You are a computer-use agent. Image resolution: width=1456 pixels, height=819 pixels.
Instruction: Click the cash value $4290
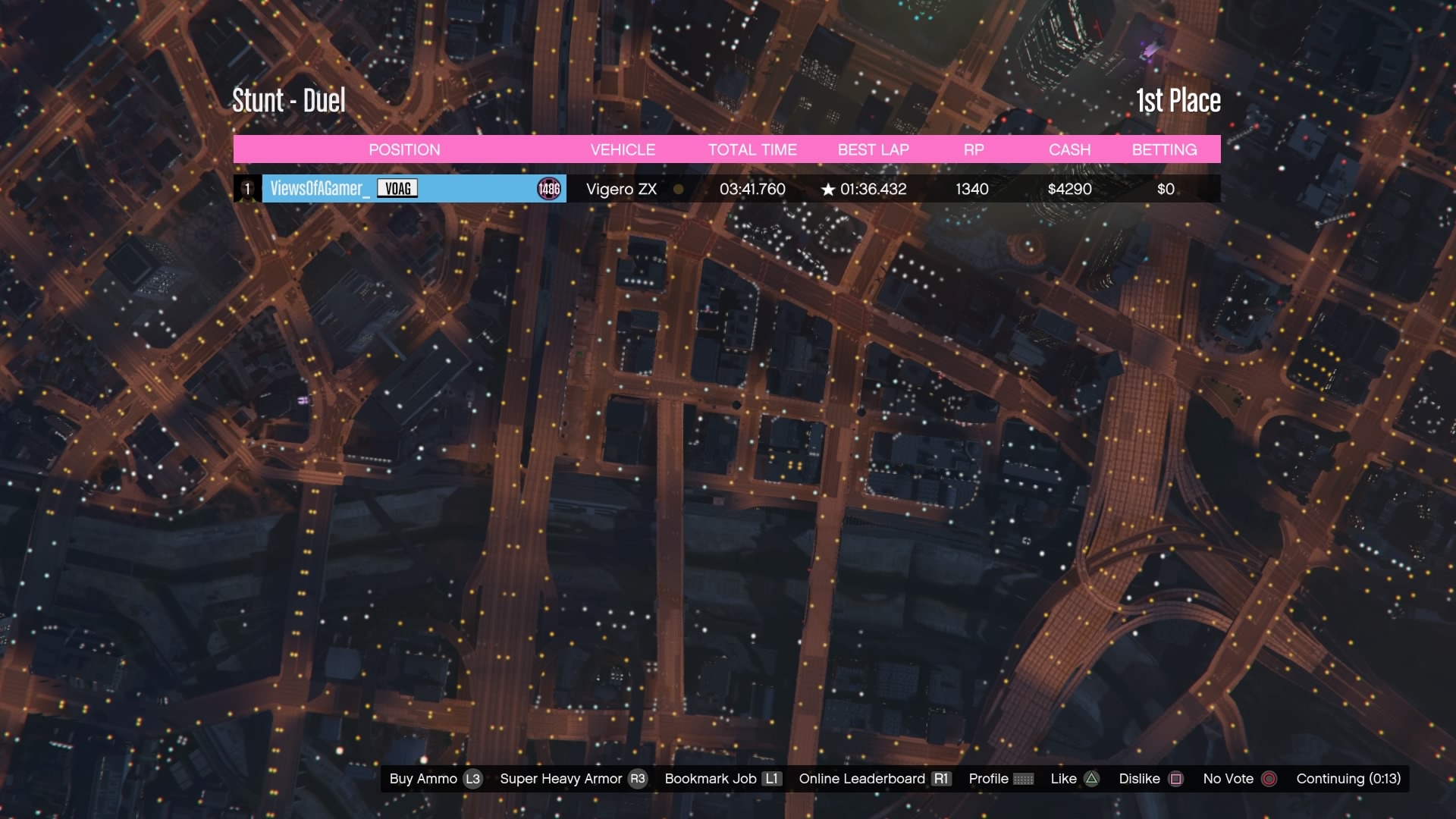point(1070,189)
